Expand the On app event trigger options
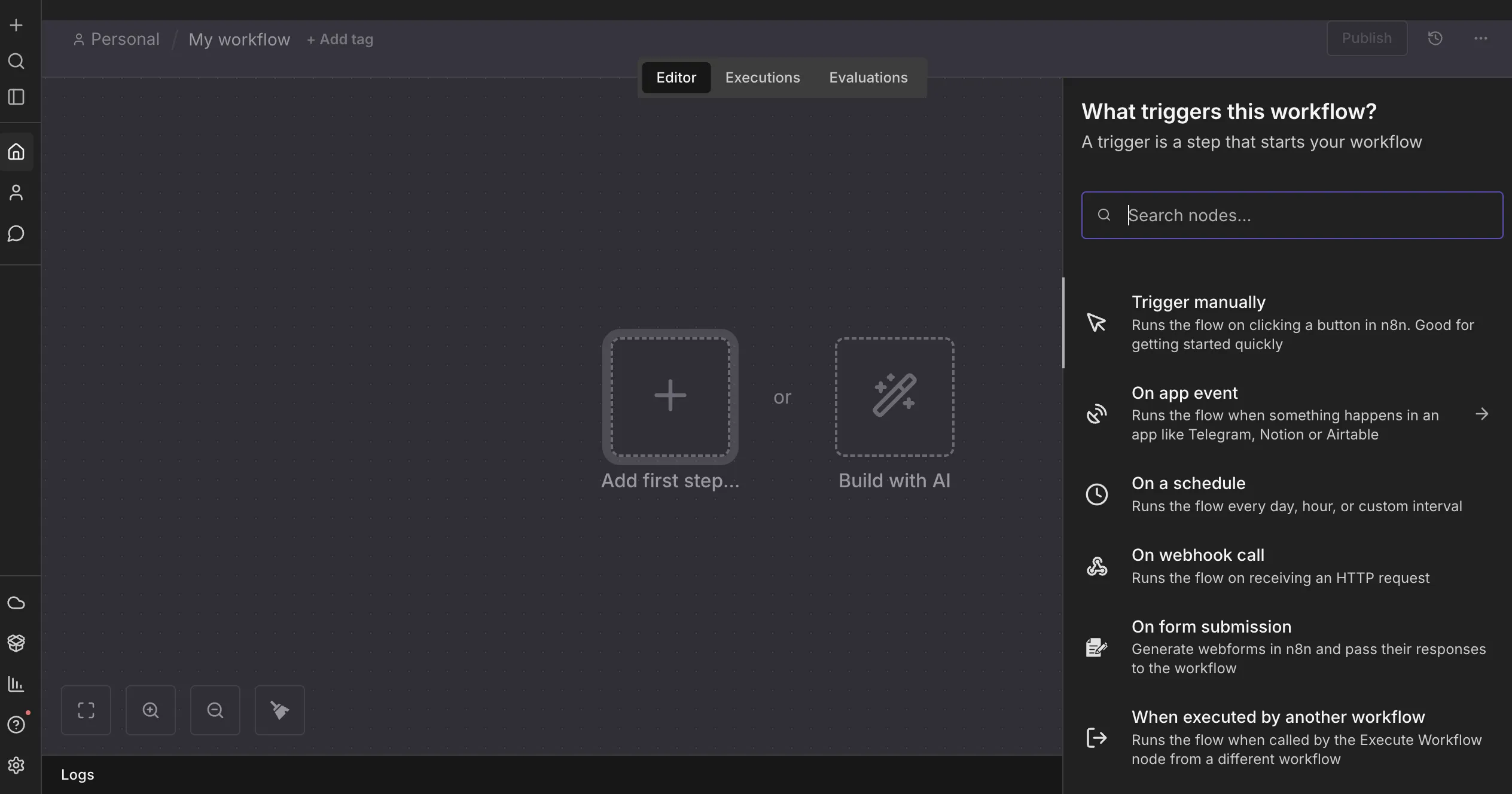Viewport: 1512px width, 794px height. [1482, 414]
